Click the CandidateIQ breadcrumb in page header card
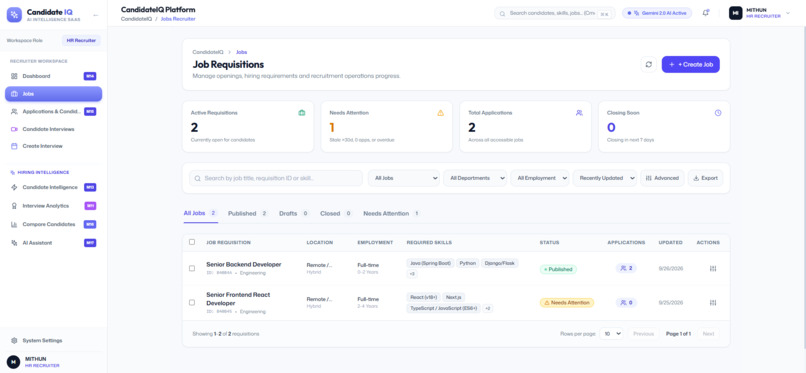Screen dimensions: 806x373 [x=208, y=52]
